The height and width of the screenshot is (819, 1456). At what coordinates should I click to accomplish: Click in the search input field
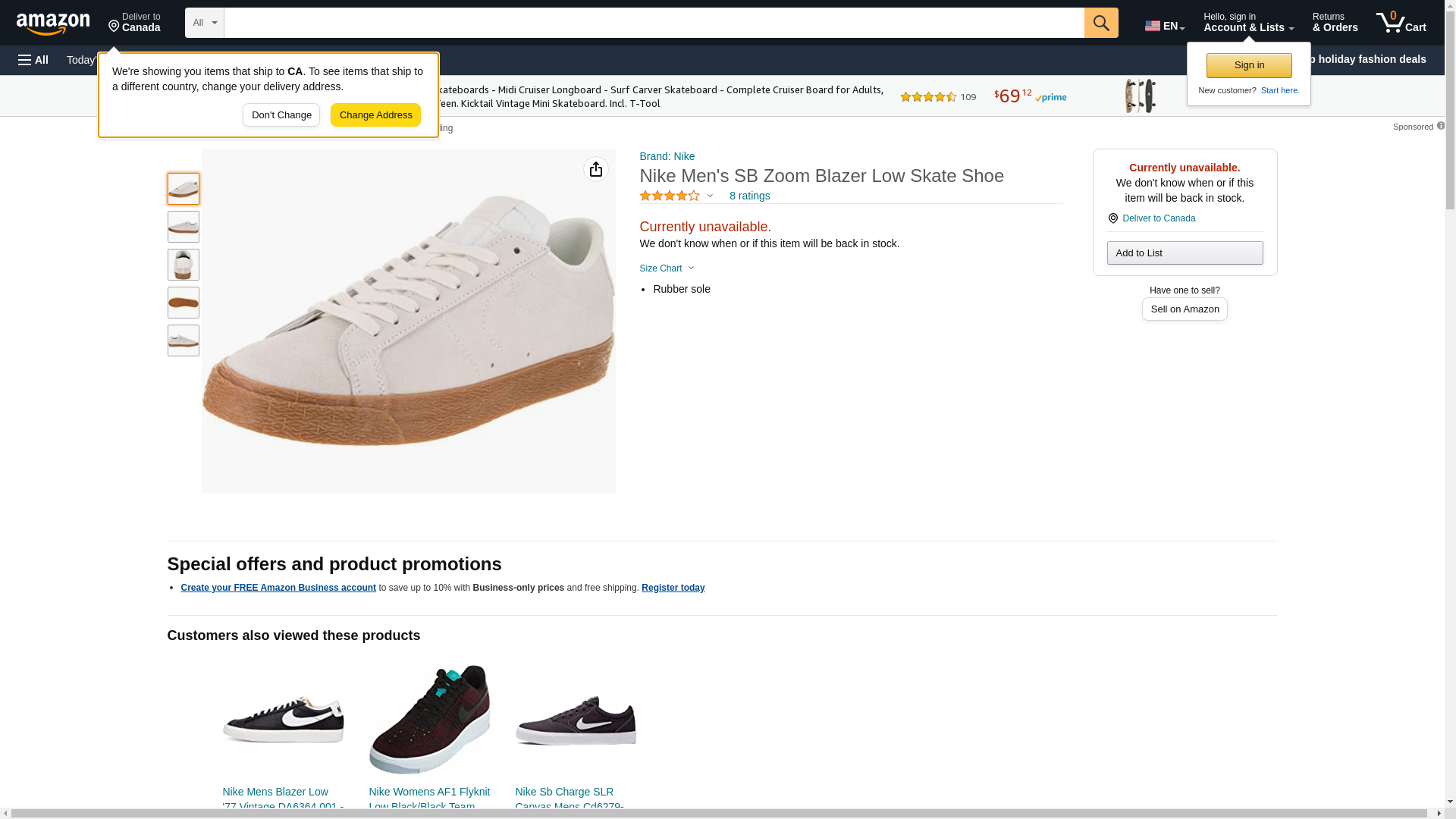pyautogui.click(x=653, y=23)
